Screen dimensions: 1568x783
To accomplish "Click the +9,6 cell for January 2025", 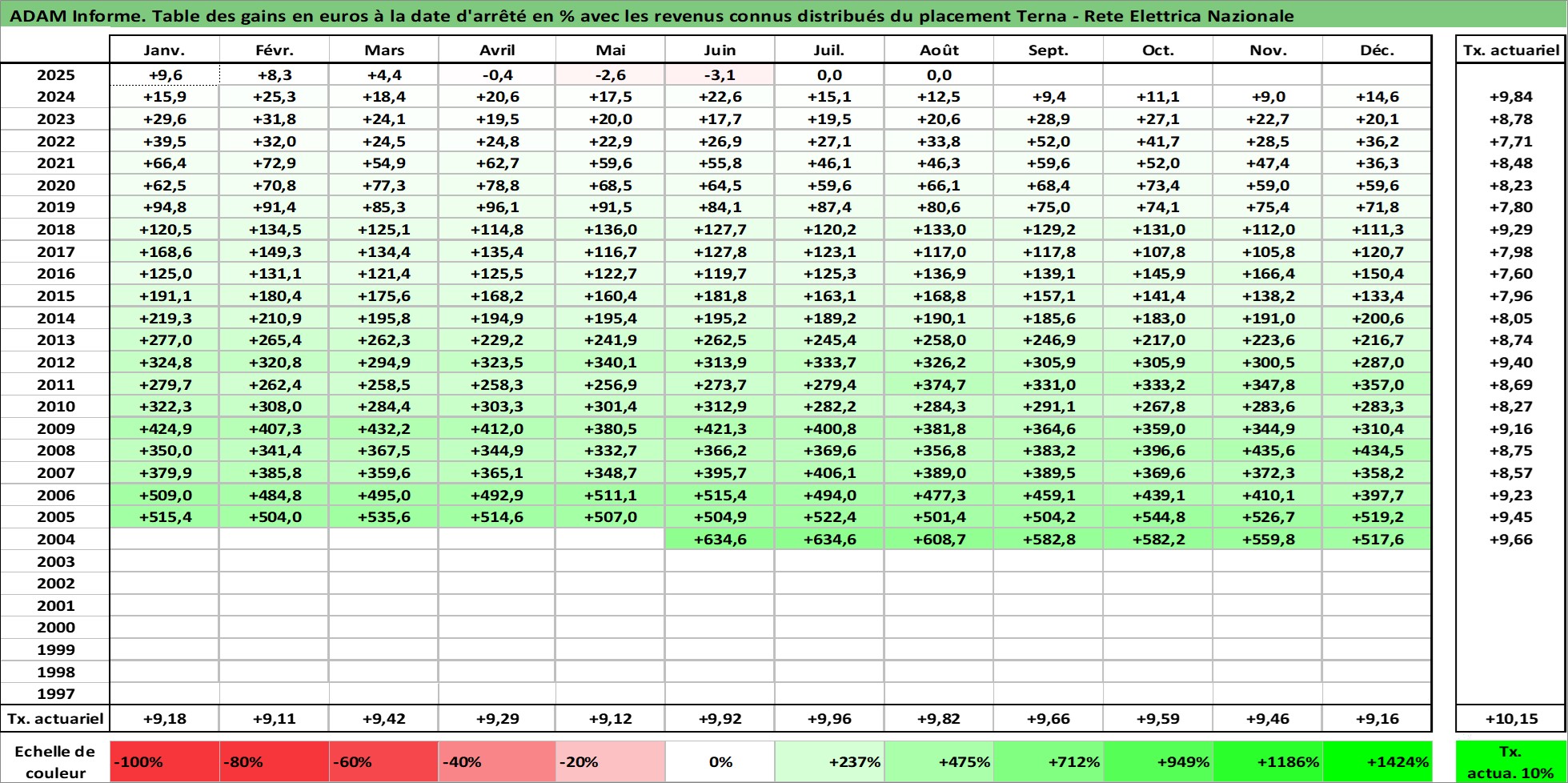I will pyautogui.click(x=164, y=75).
